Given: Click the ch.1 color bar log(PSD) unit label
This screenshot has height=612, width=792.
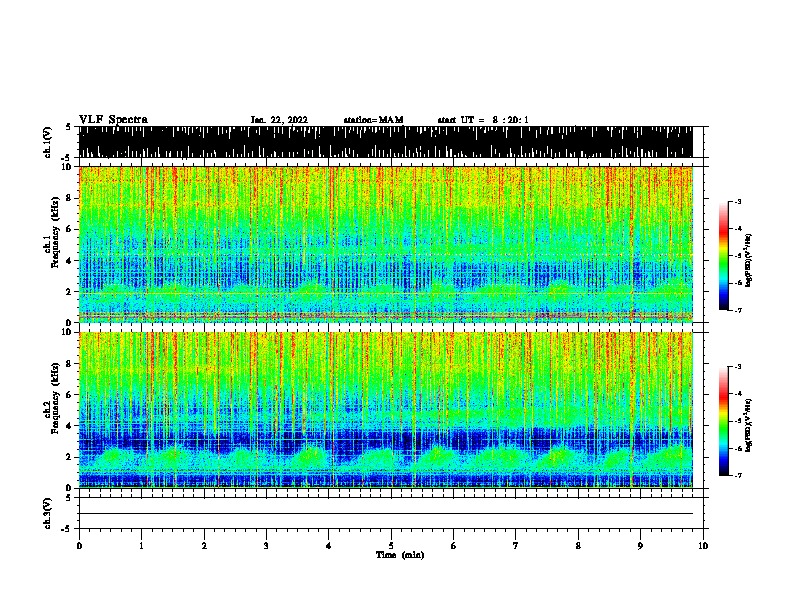Looking at the screenshot, I should pos(748,260).
